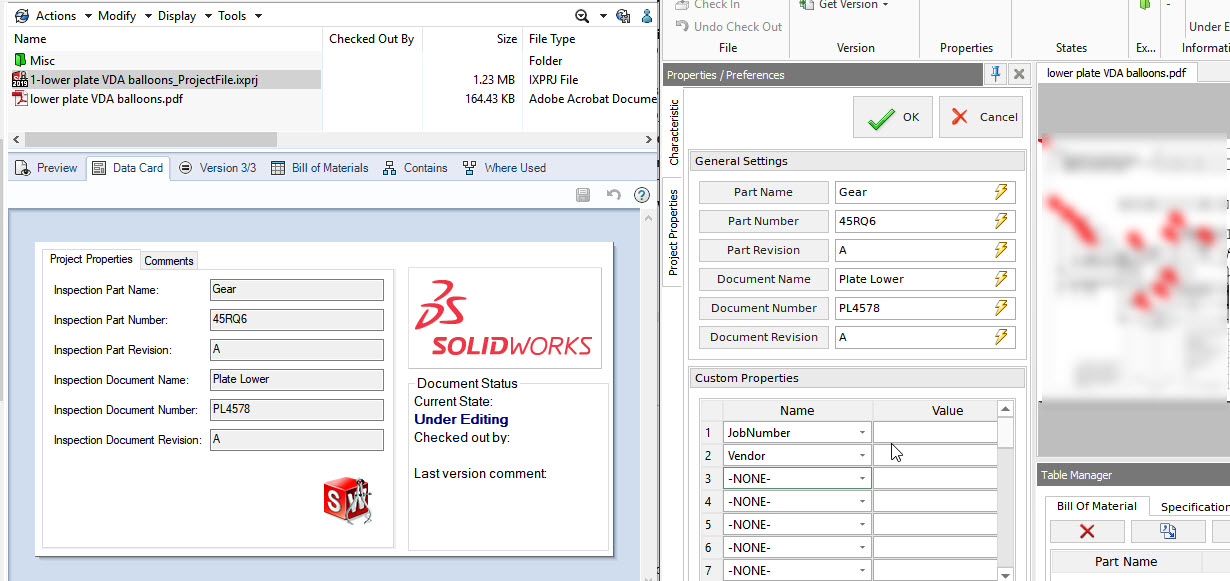
Task: Save the data card changes
Action: pyautogui.click(x=583, y=194)
